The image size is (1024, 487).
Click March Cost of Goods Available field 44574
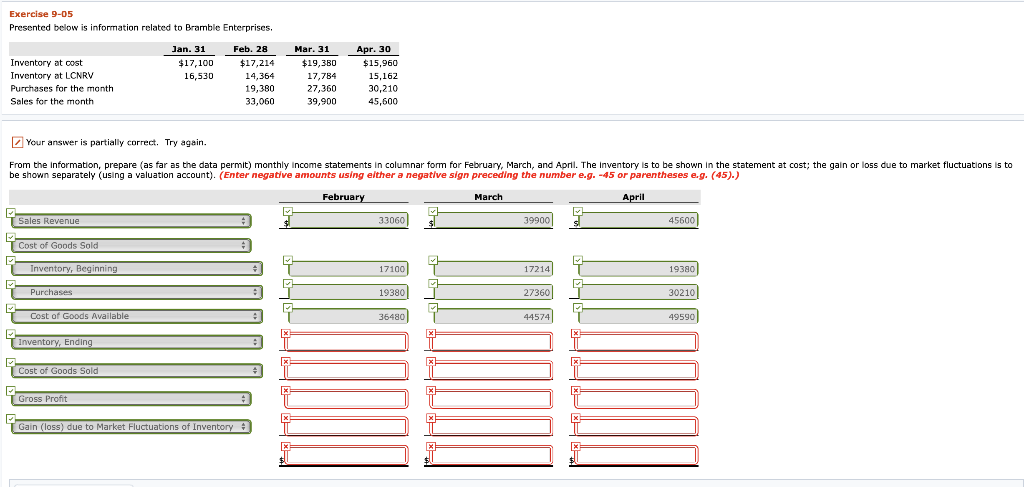(x=494, y=317)
